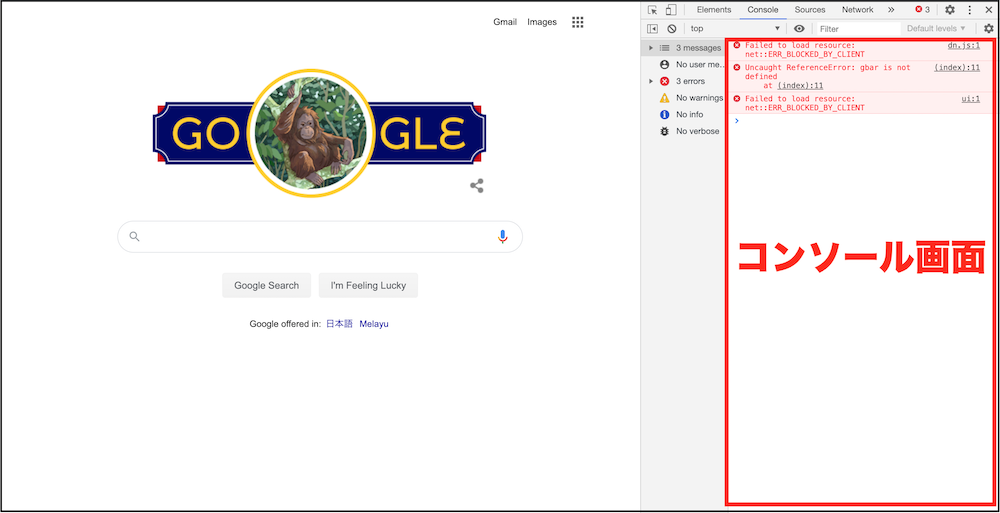This screenshot has height=513, width=1000.
Task: Expand the 3 errors group
Action: point(651,81)
